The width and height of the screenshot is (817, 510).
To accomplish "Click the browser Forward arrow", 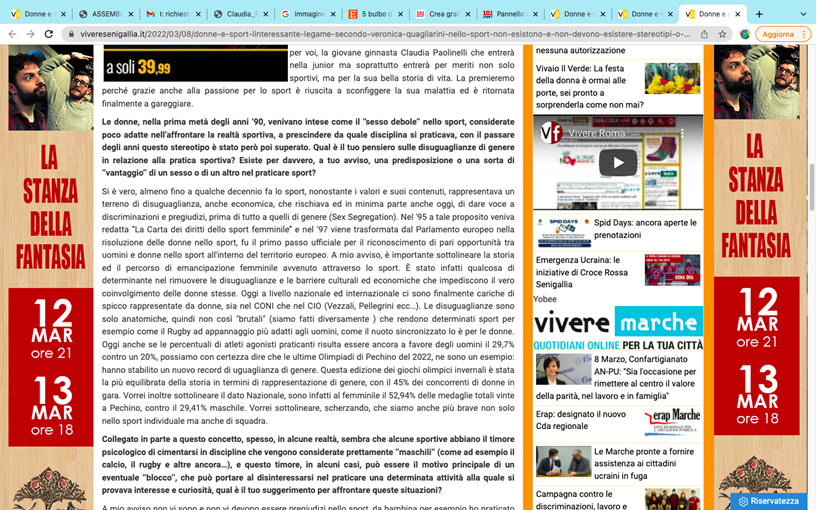I will tap(30, 34).
